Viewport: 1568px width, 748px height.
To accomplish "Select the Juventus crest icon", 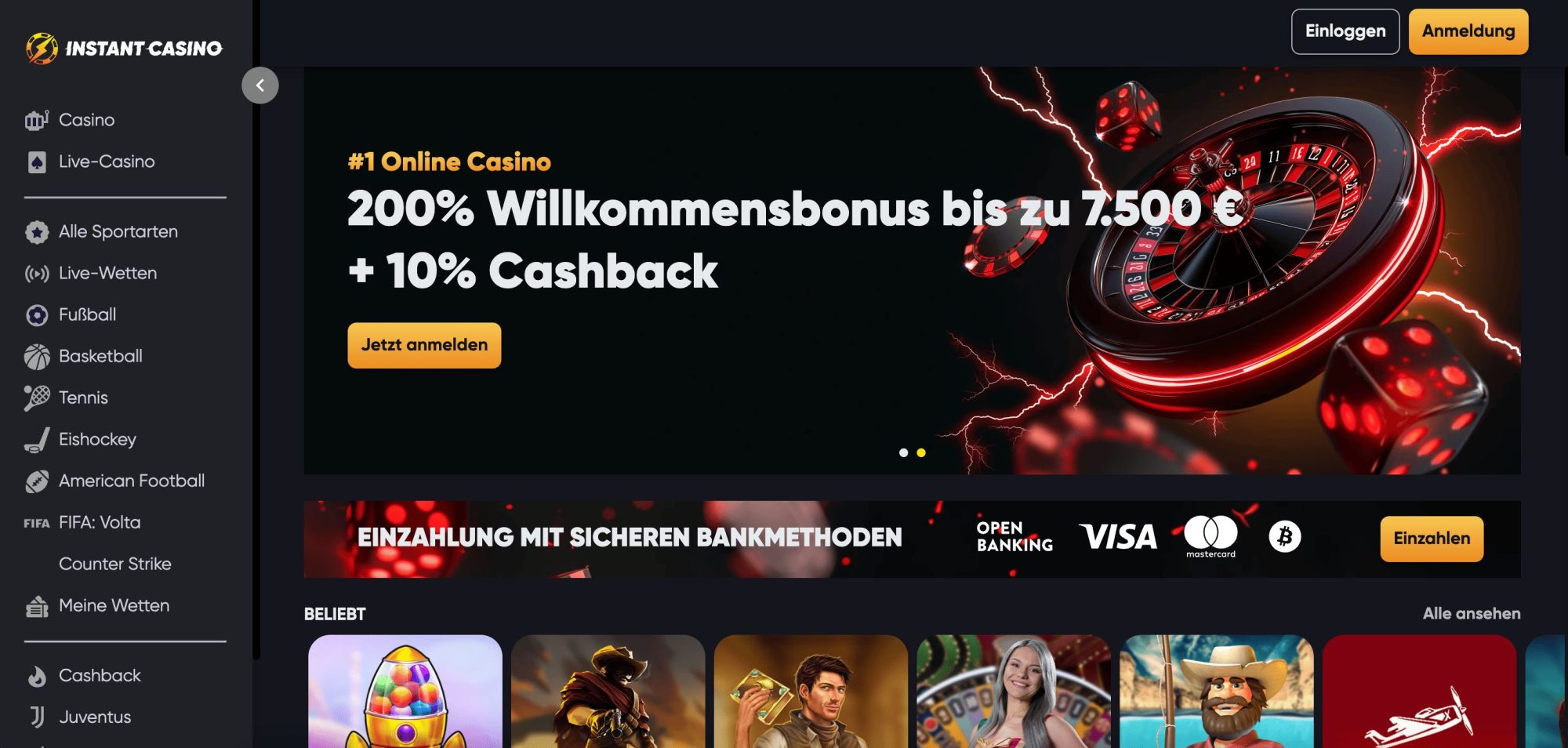I will click(x=37, y=717).
